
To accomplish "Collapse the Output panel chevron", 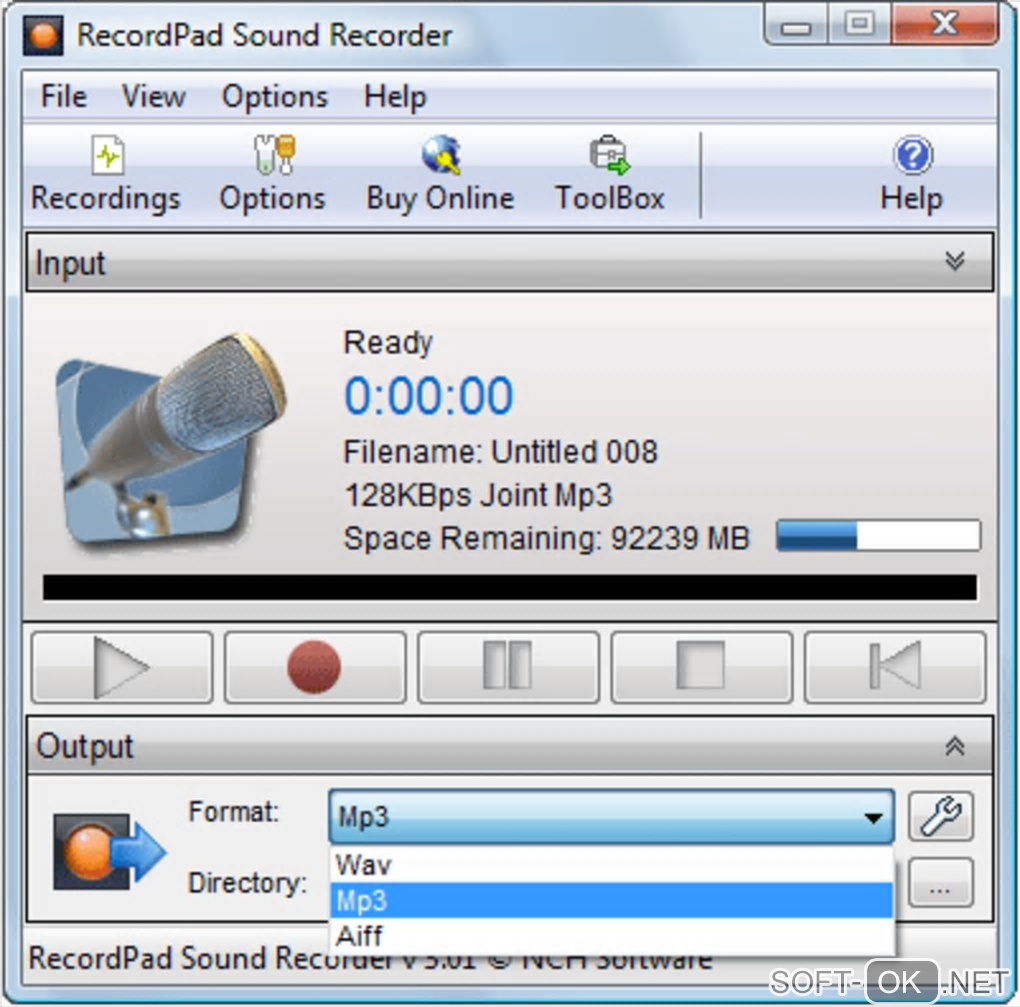I will (x=954, y=745).
